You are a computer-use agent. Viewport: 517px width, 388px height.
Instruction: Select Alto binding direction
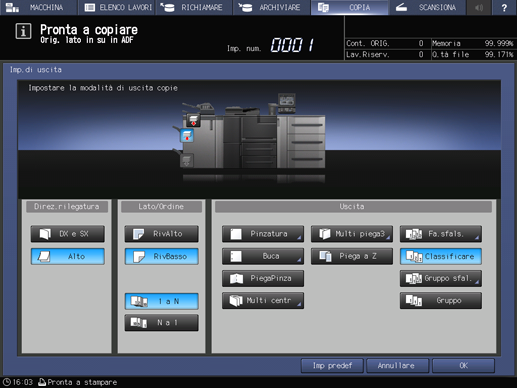[x=68, y=256]
